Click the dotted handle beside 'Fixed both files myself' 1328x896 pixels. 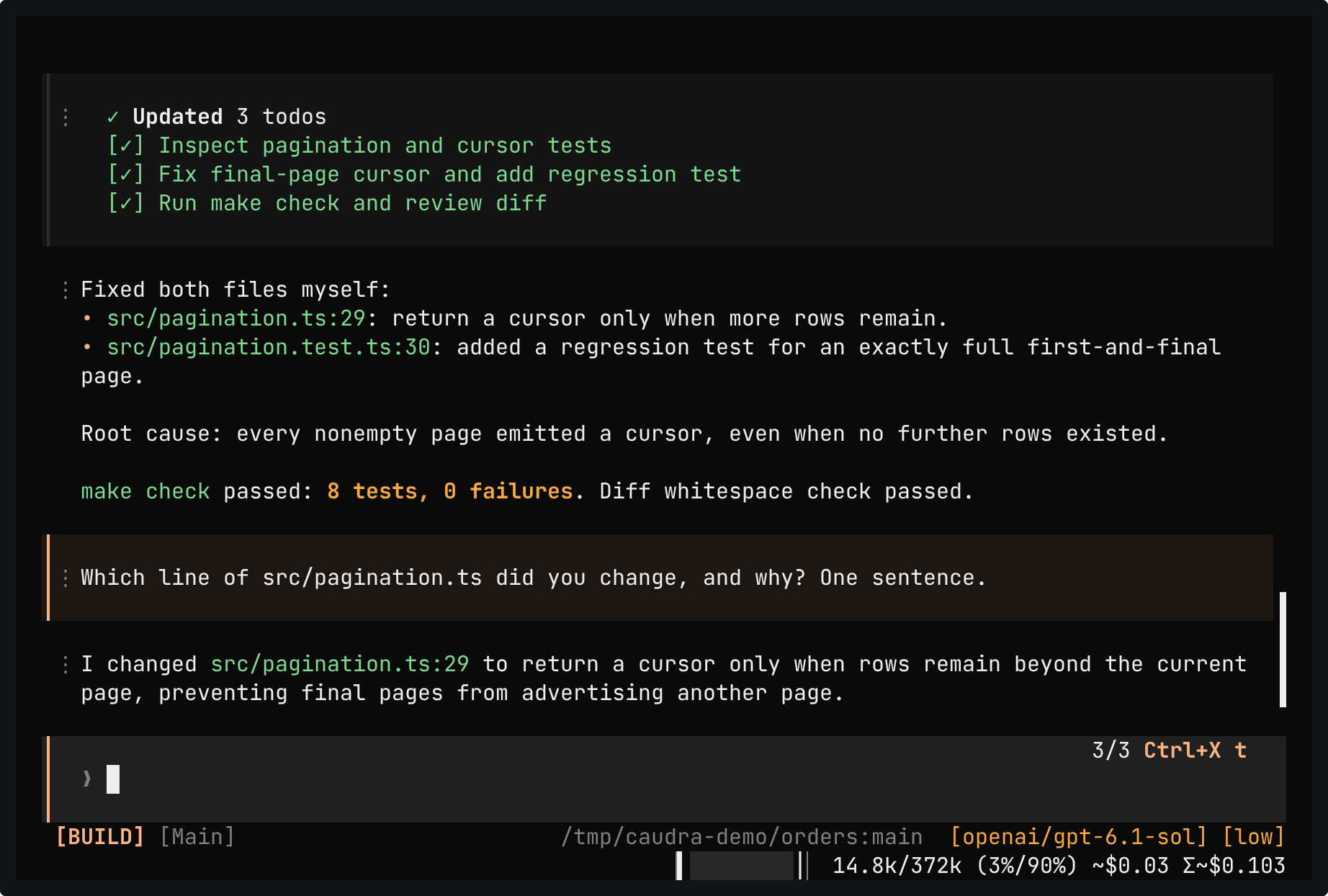[x=66, y=290]
